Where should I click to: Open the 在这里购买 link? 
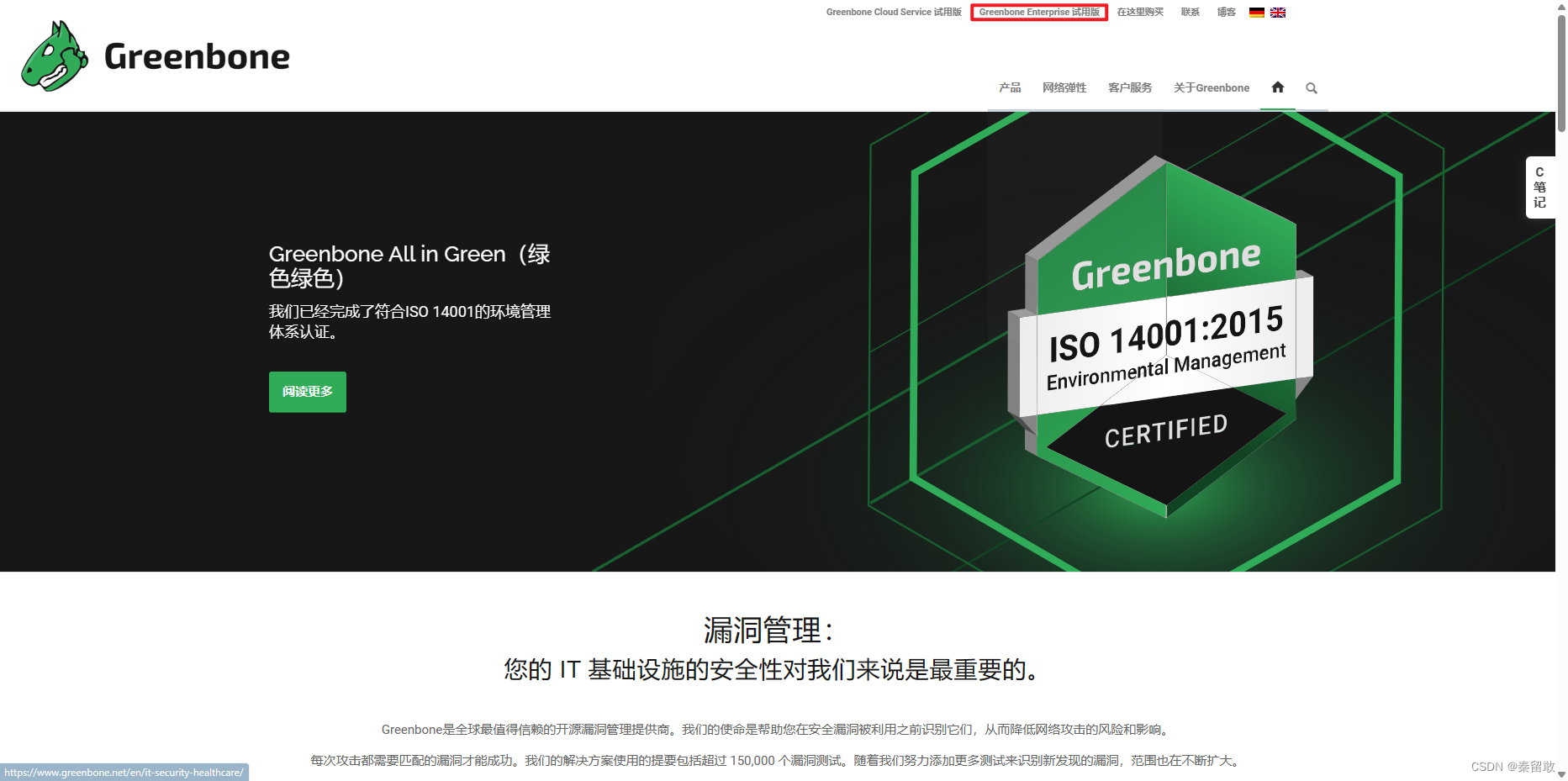(1140, 12)
